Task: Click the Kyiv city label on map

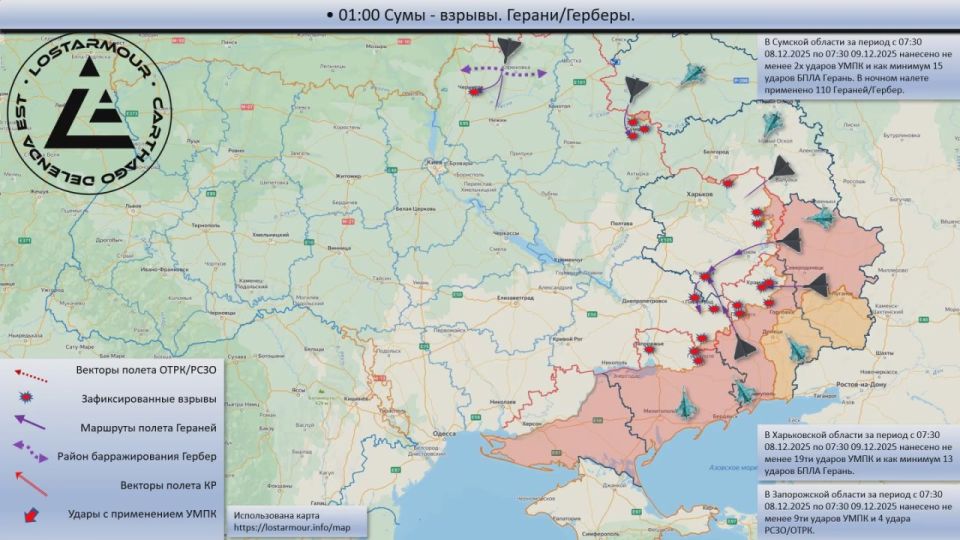Action: coord(433,162)
